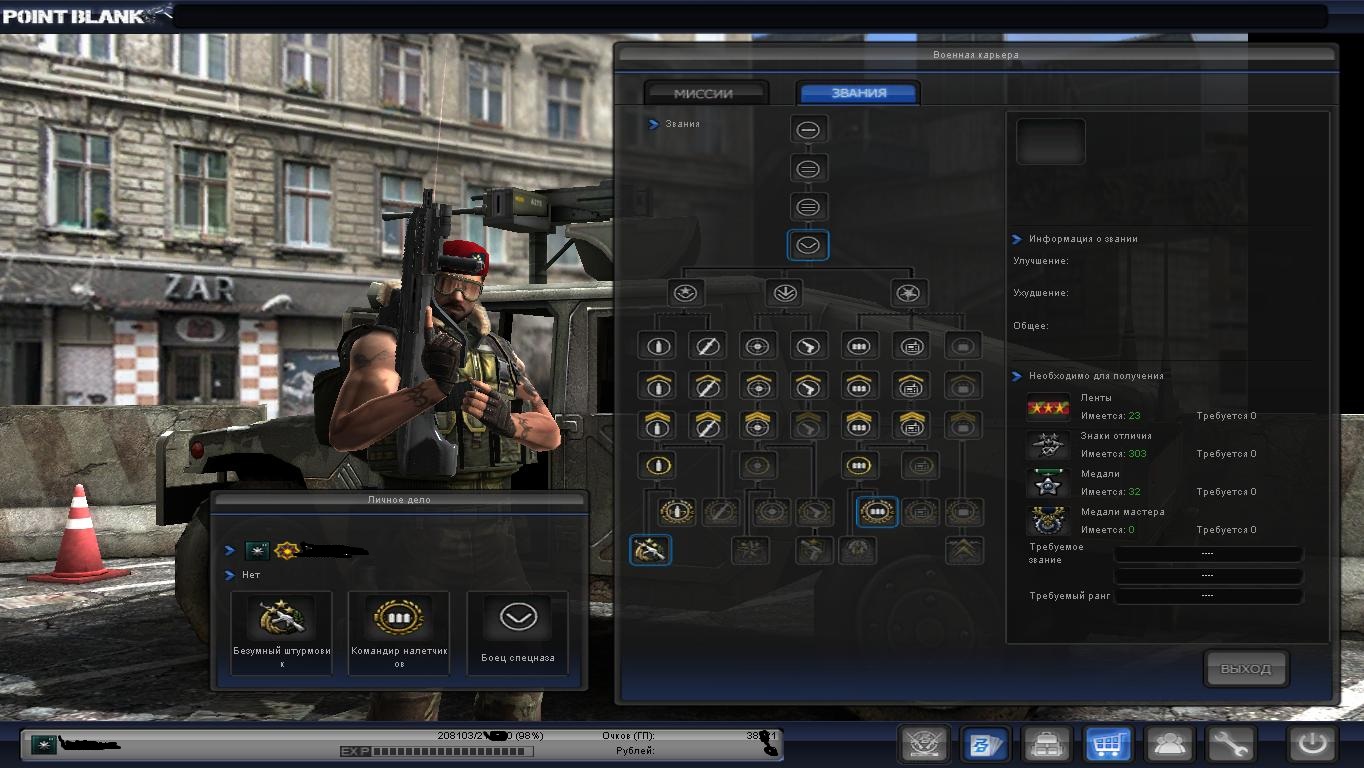1364x768 pixels.
Task: Select the plain three-bullet rank icon without chevrons
Action: pos(859,346)
